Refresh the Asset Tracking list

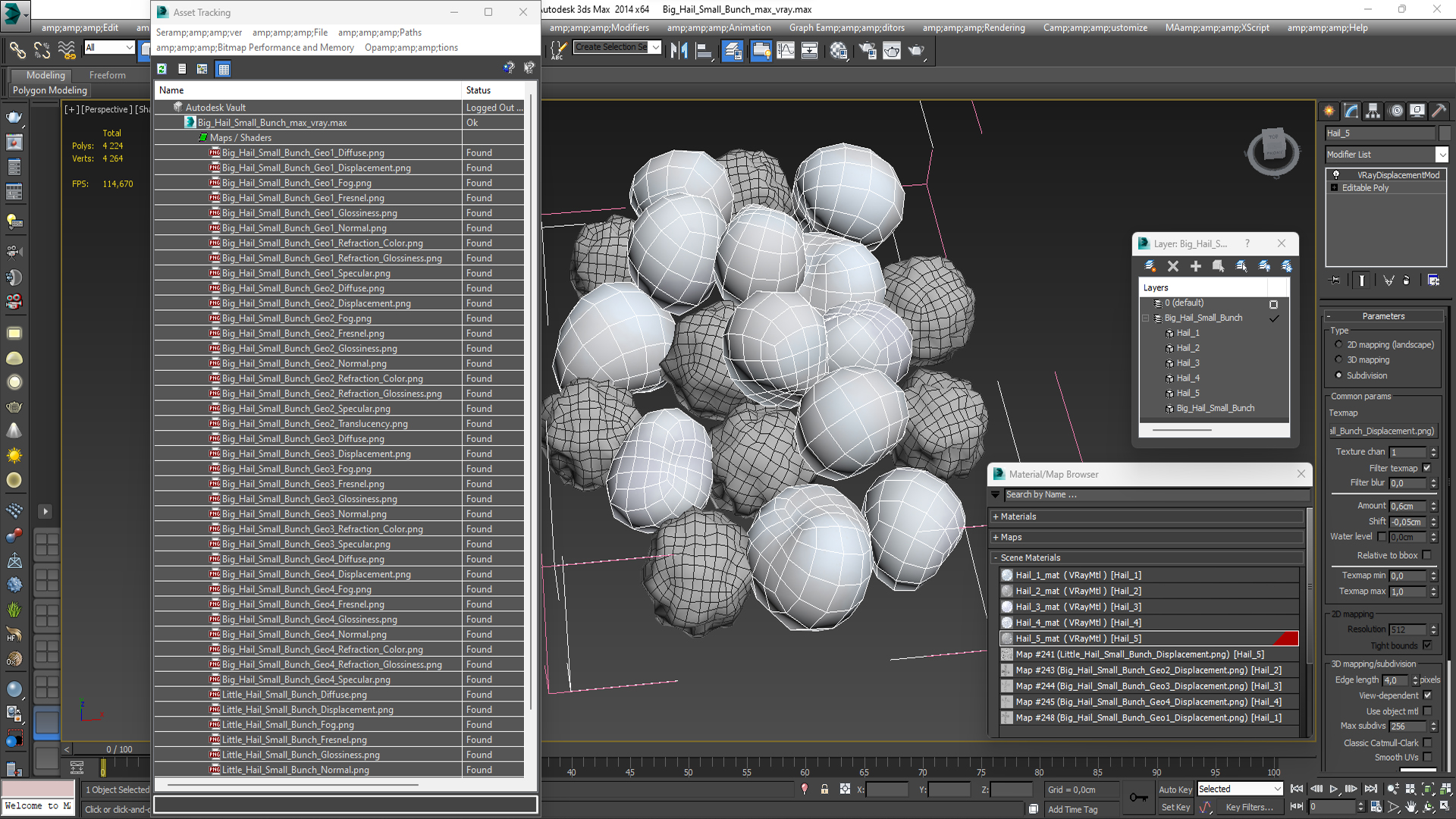point(162,69)
